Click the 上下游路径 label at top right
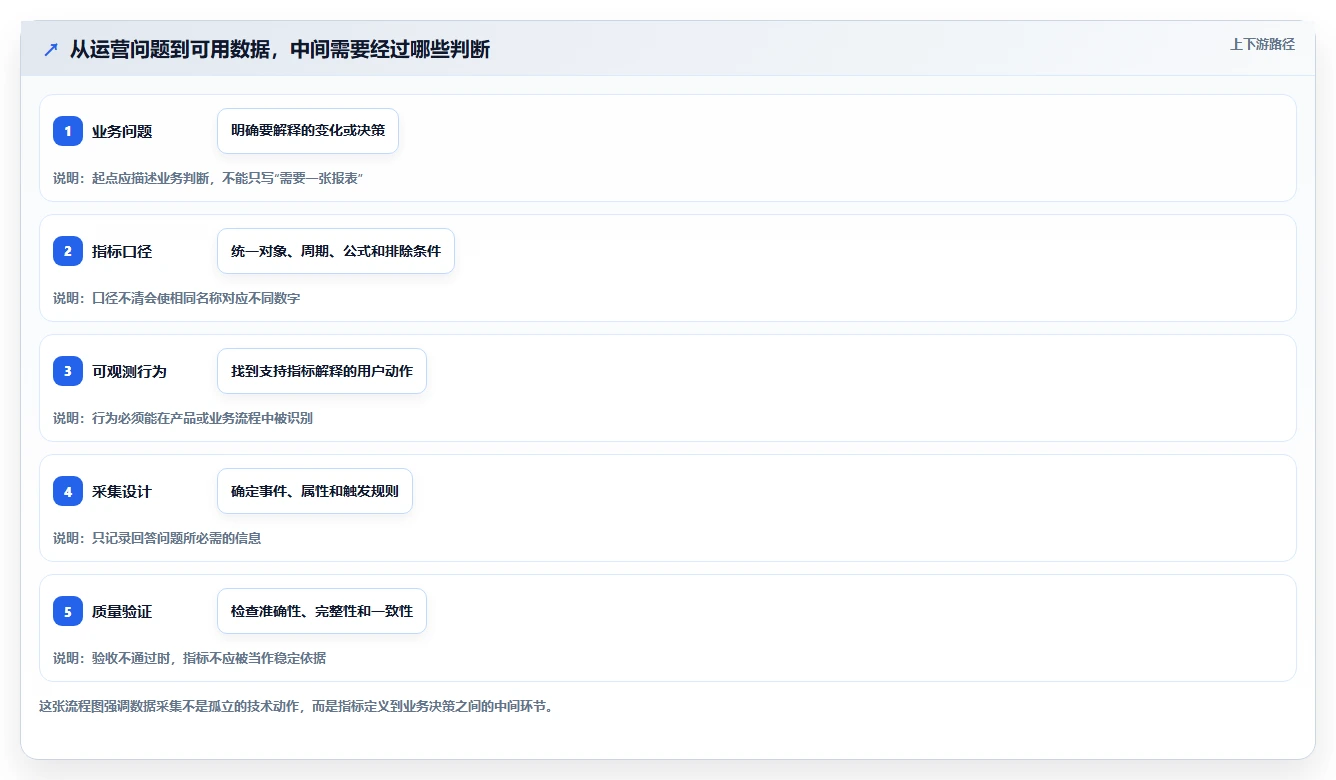The image size is (1336, 780). (x=1262, y=44)
